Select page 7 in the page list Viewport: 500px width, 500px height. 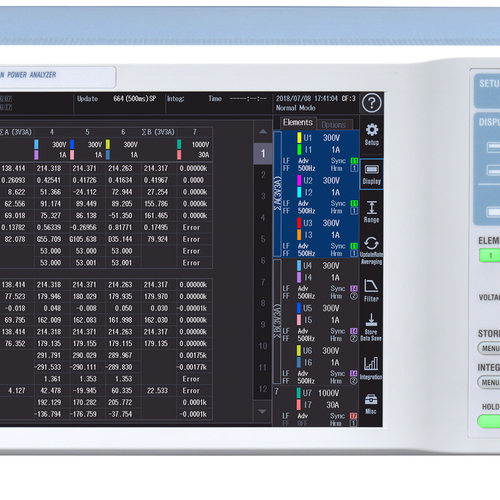[263, 282]
